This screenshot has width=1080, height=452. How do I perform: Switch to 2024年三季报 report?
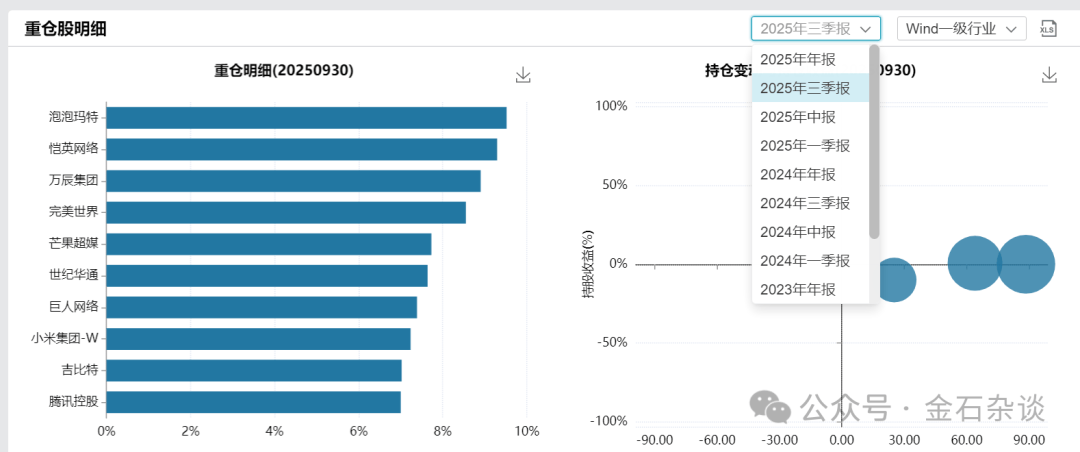804,203
